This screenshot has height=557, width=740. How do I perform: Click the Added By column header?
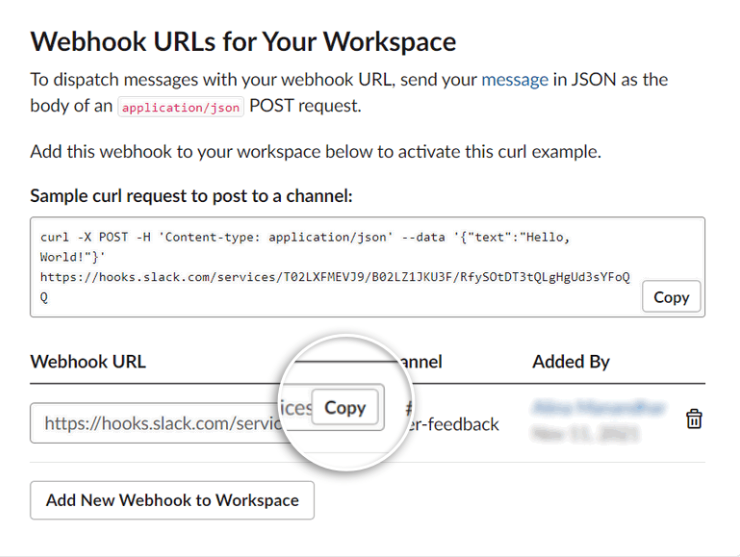(571, 362)
